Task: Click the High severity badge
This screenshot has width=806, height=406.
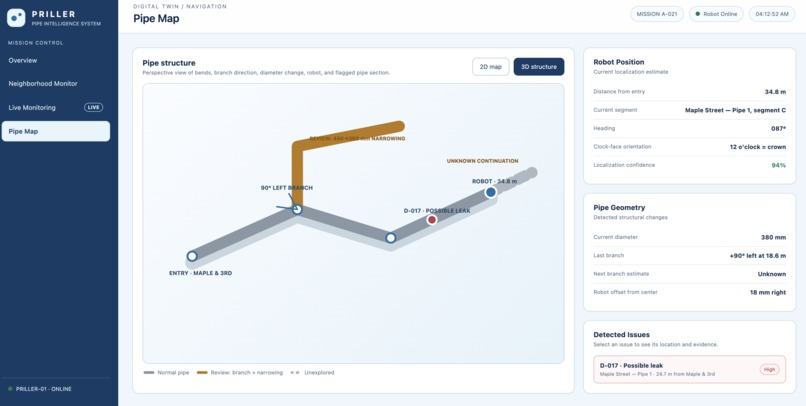Action: (x=770, y=370)
